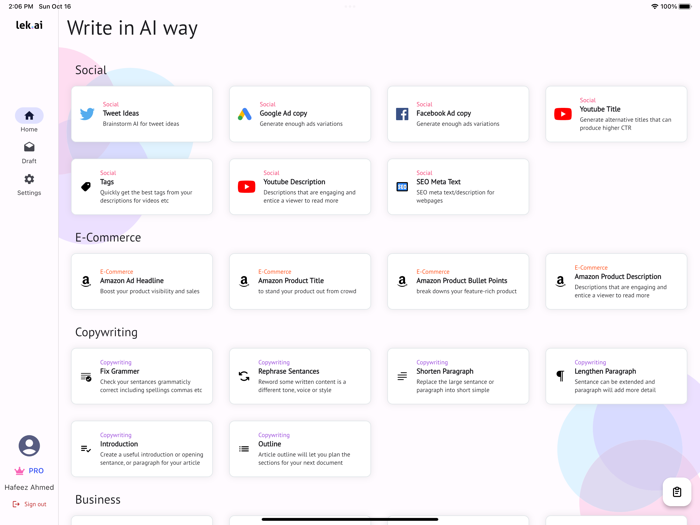Click the Youtube Title play icon
700x525 pixels.
point(563,114)
